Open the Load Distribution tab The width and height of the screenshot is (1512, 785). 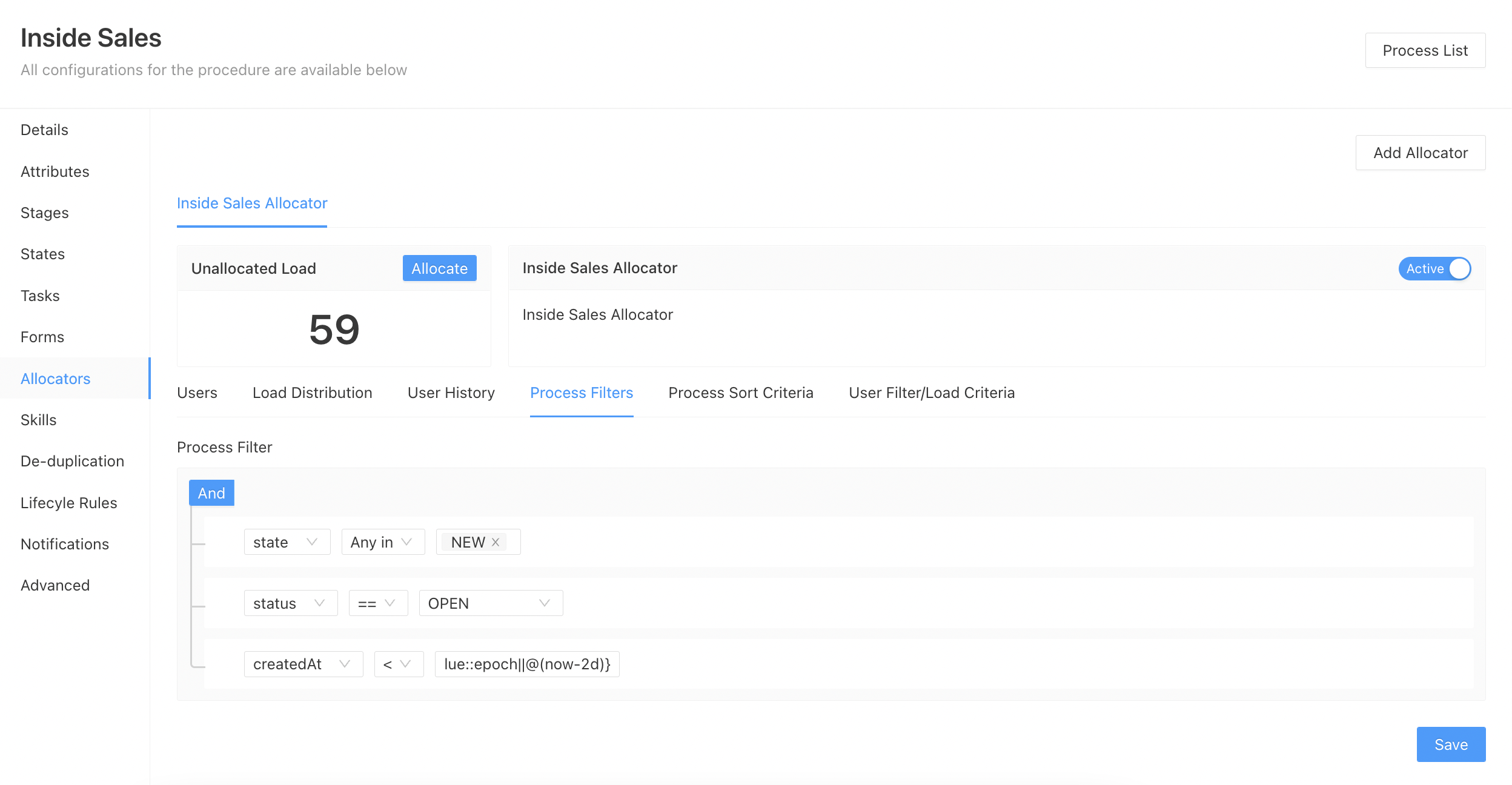click(312, 392)
